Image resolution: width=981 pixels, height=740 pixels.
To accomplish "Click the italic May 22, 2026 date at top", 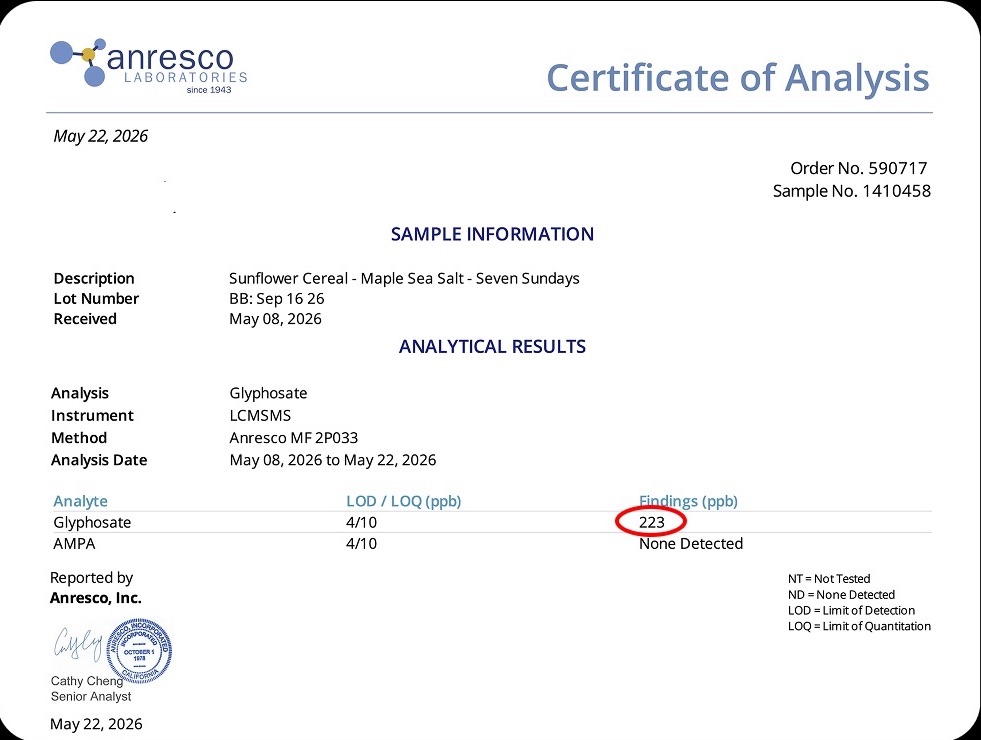I will [101, 136].
